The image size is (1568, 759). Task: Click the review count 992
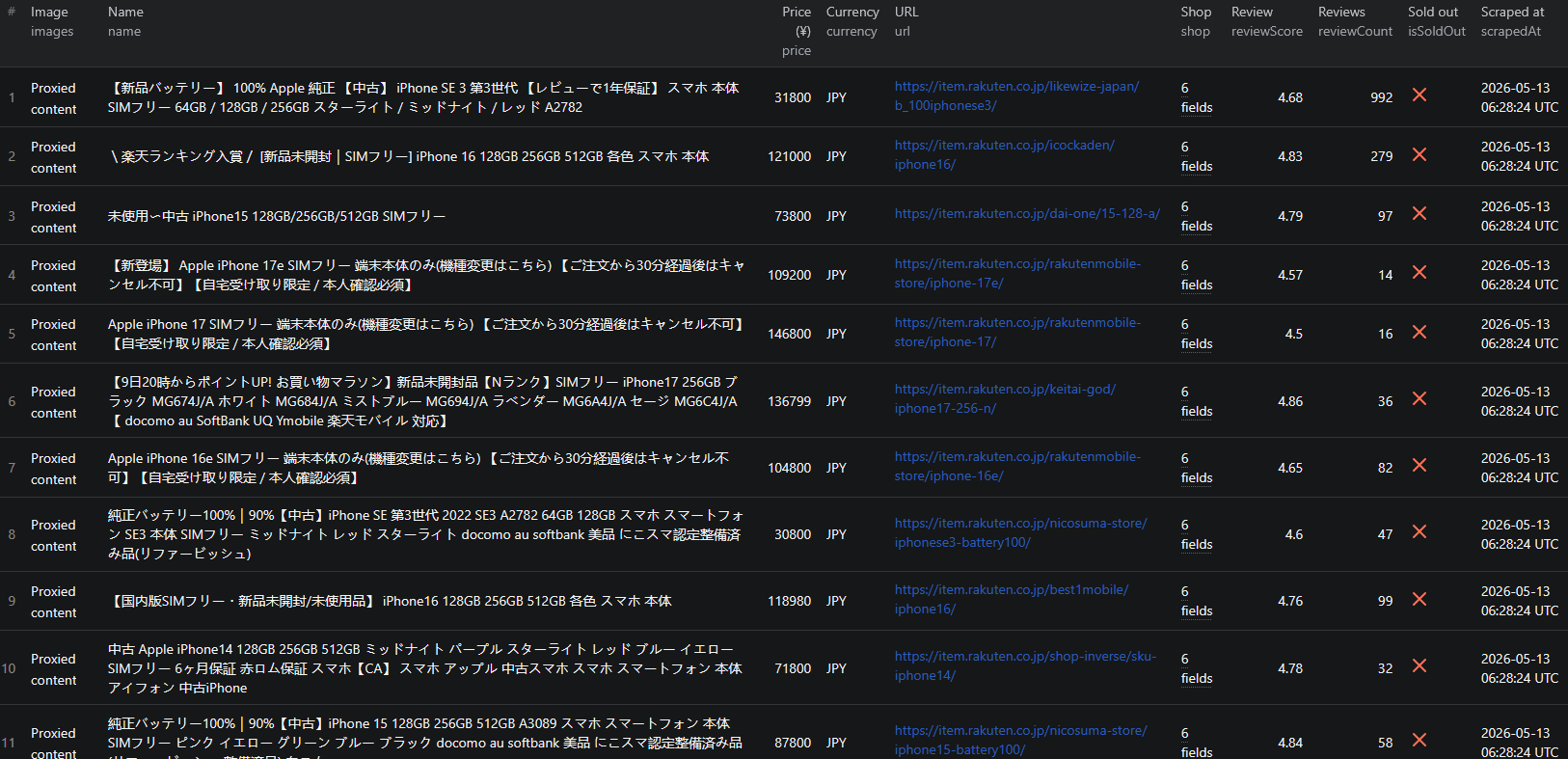coord(1382,97)
